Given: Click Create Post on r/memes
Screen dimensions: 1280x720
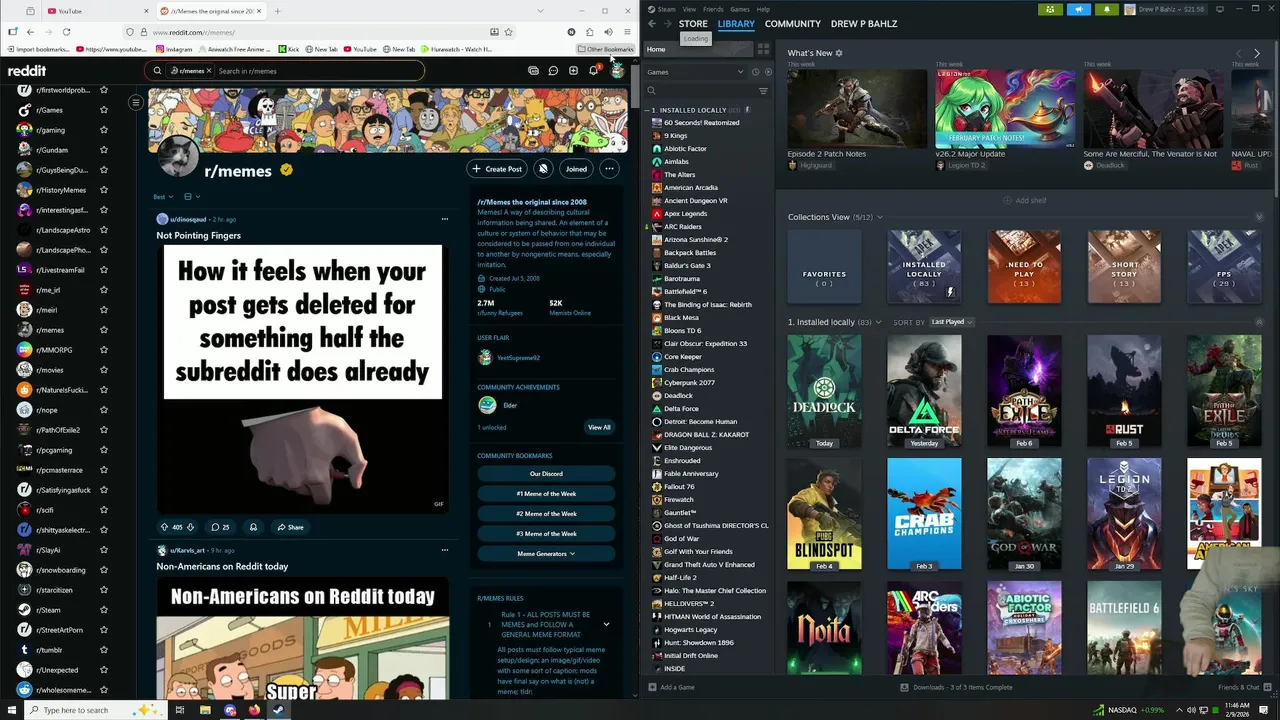Looking at the screenshot, I should pyautogui.click(x=497, y=169).
